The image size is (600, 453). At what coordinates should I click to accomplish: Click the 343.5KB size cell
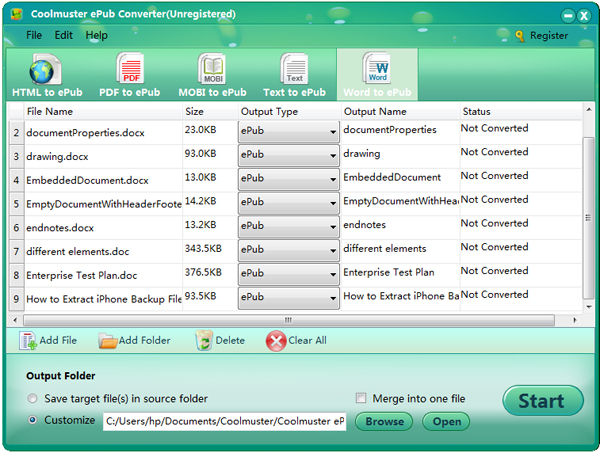click(x=203, y=248)
